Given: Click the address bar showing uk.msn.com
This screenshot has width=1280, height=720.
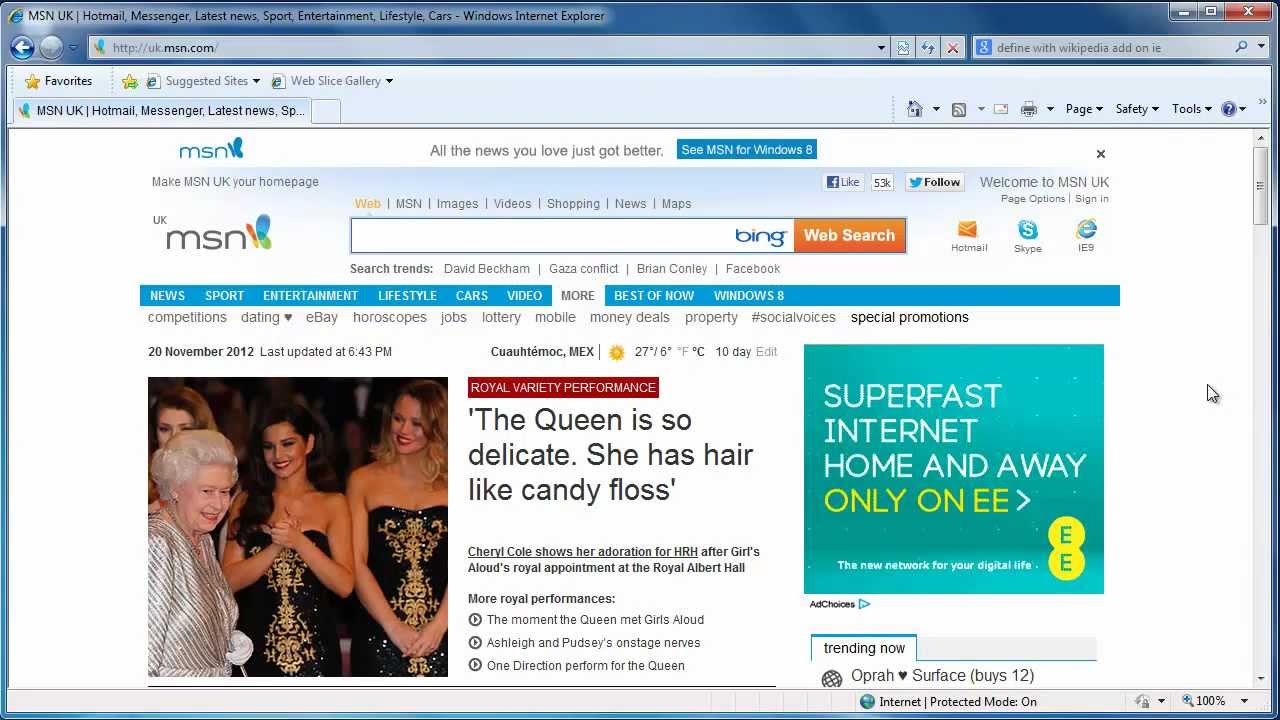Looking at the screenshot, I should 483,47.
